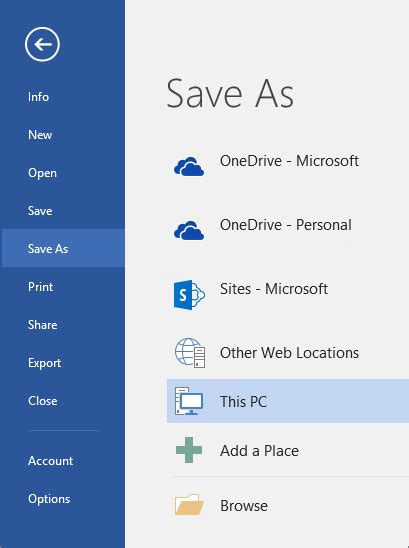Viewport: 409px width, 548px height.
Task: Click the Add a Place label
Action: tap(259, 450)
